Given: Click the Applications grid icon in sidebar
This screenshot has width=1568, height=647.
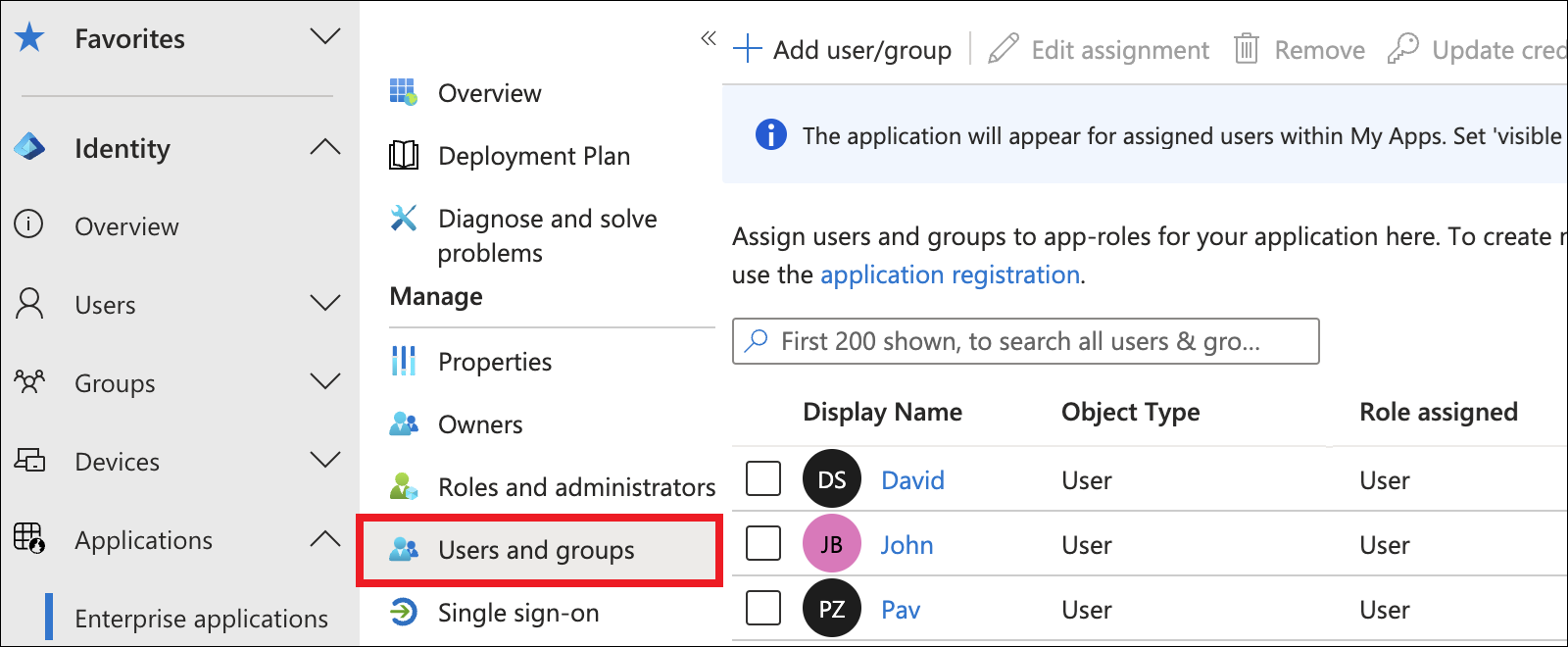Looking at the screenshot, I should pyautogui.click(x=29, y=538).
